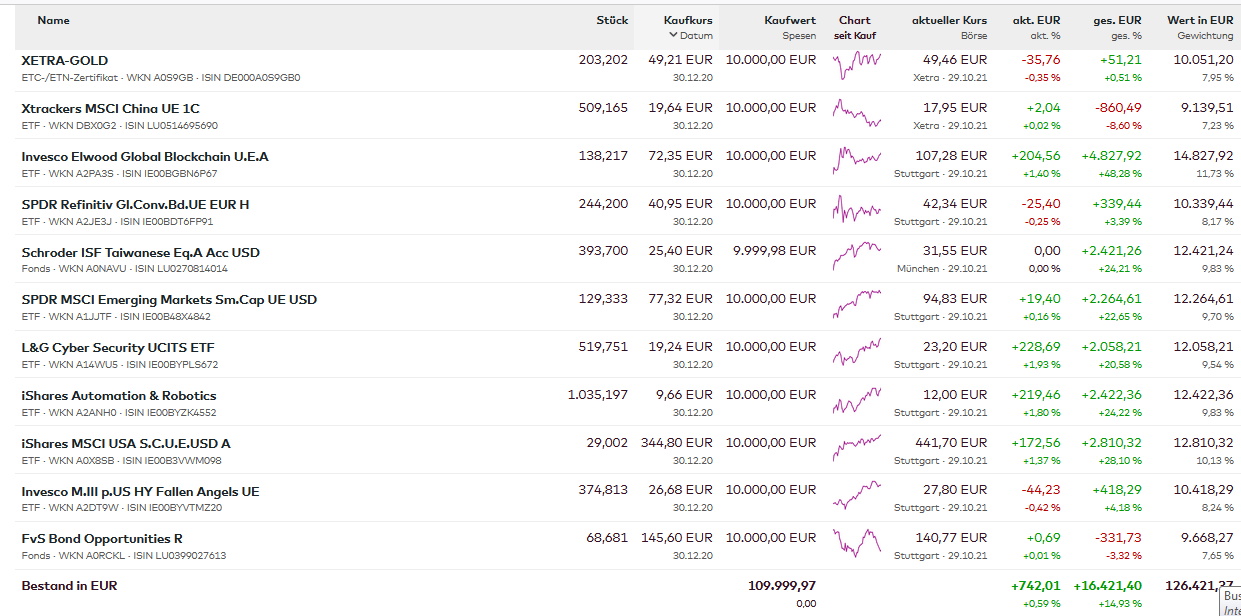The height and width of the screenshot is (616, 1241).
Task: Sort by Gewichtung subheader
Action: click(x=1205, y=36)
